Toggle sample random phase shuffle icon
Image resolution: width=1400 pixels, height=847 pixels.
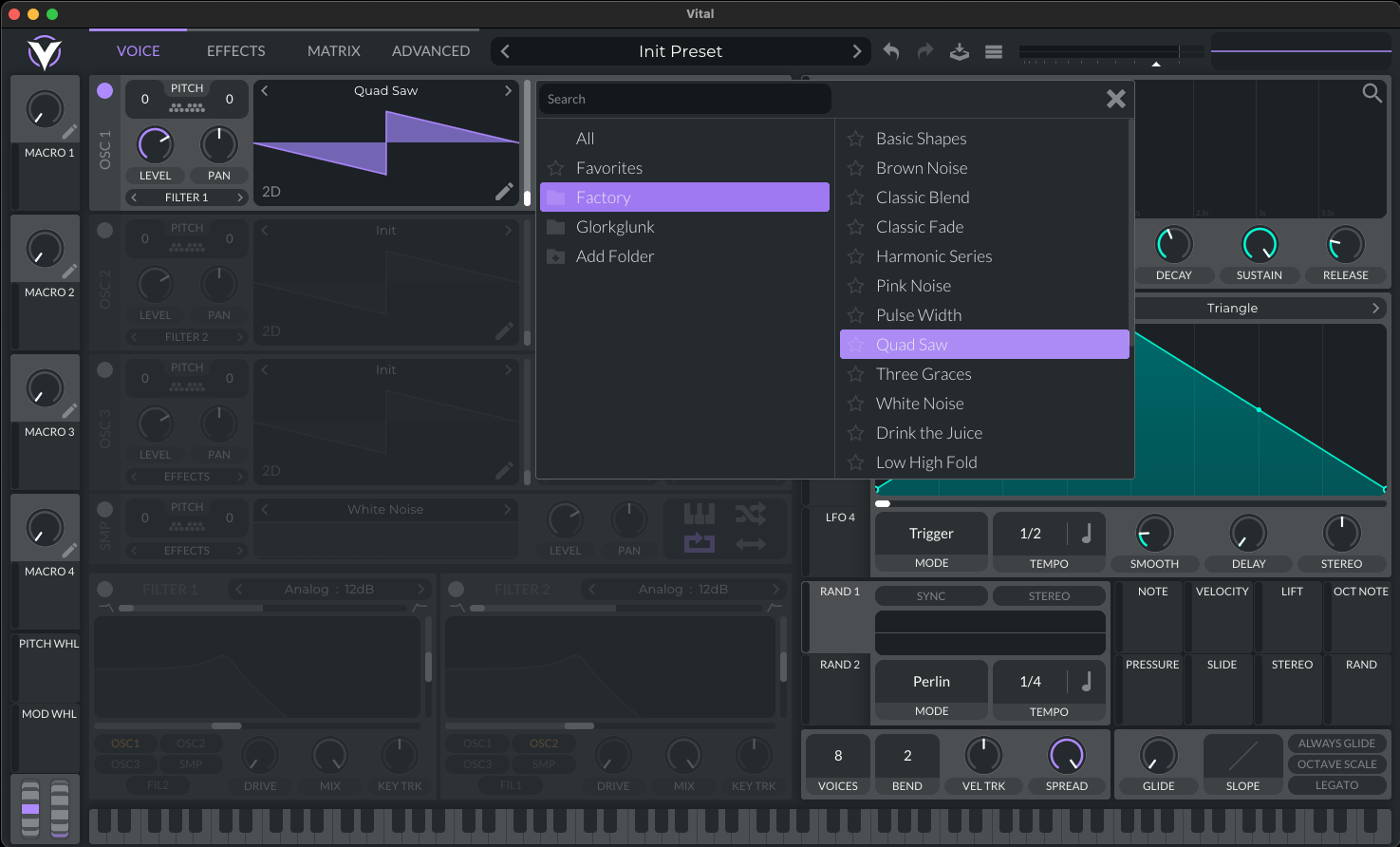[x=750, y=514]
